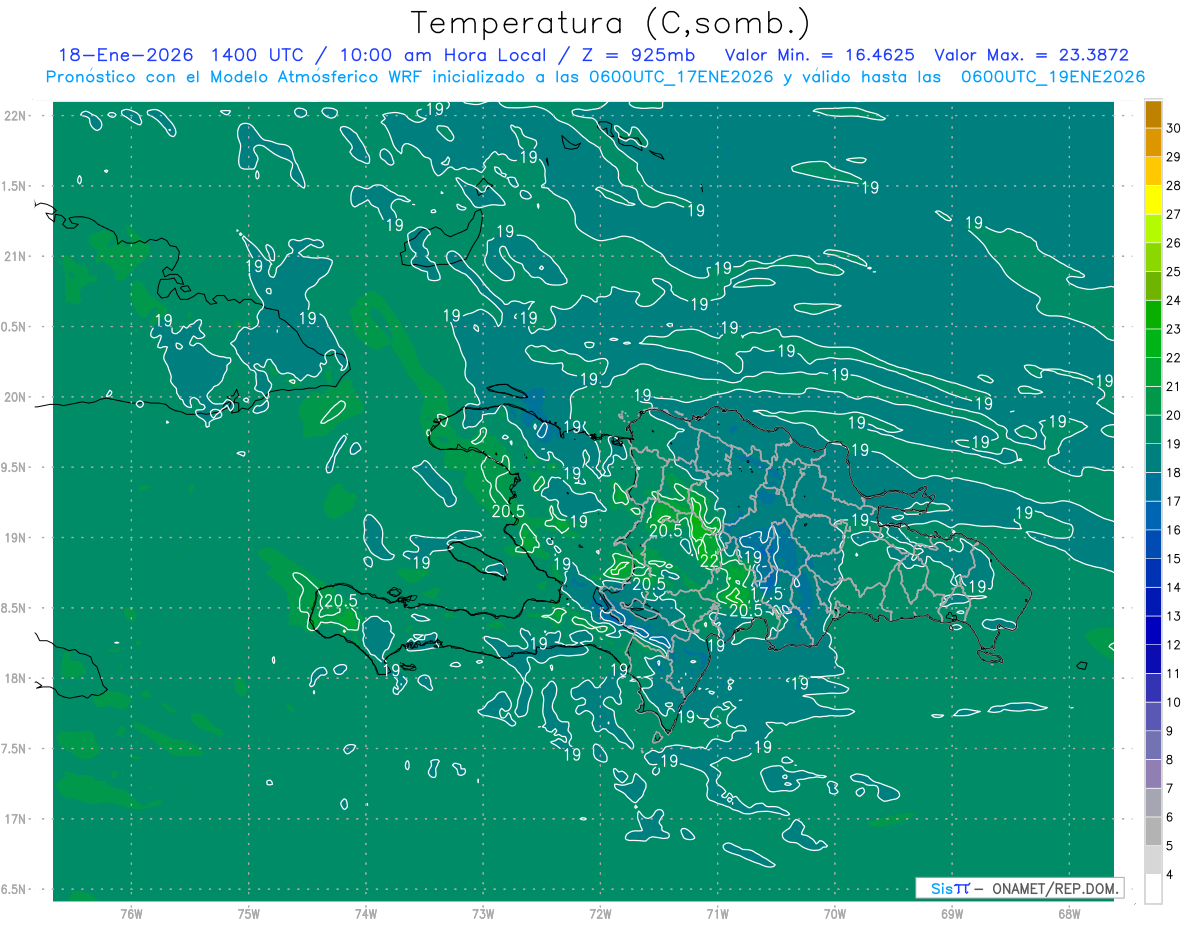Select the pressure level "Z = 925mb"

click(638, 55)
